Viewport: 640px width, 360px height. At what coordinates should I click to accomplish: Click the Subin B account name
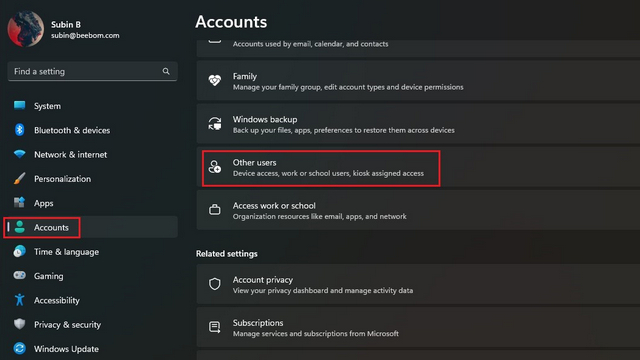[66, 24]
